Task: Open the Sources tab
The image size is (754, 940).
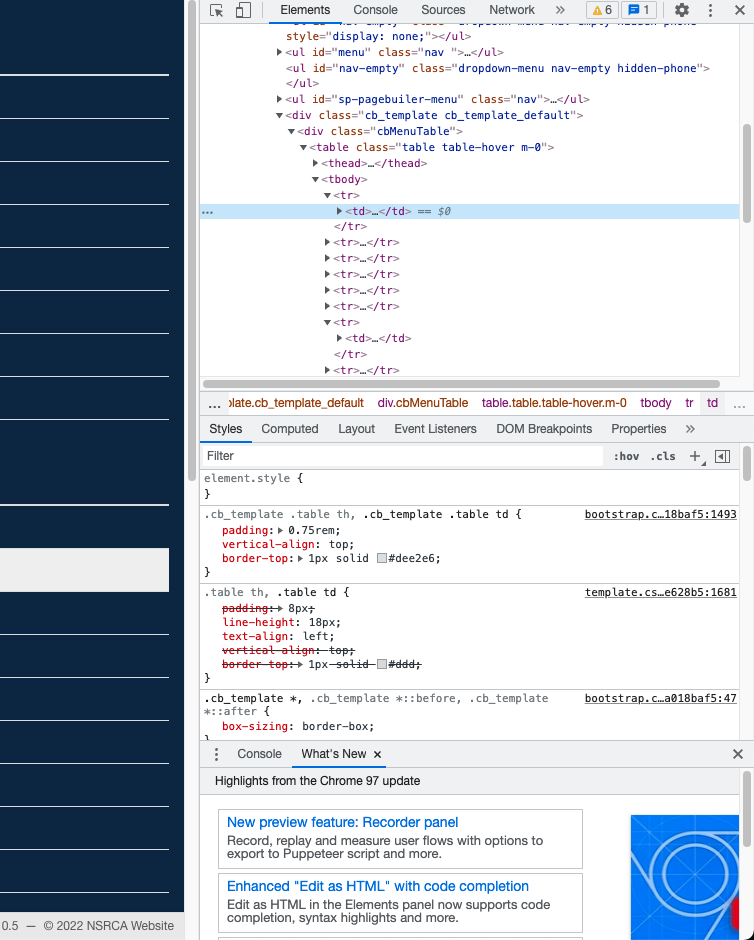Action: [x=443, y=10]
